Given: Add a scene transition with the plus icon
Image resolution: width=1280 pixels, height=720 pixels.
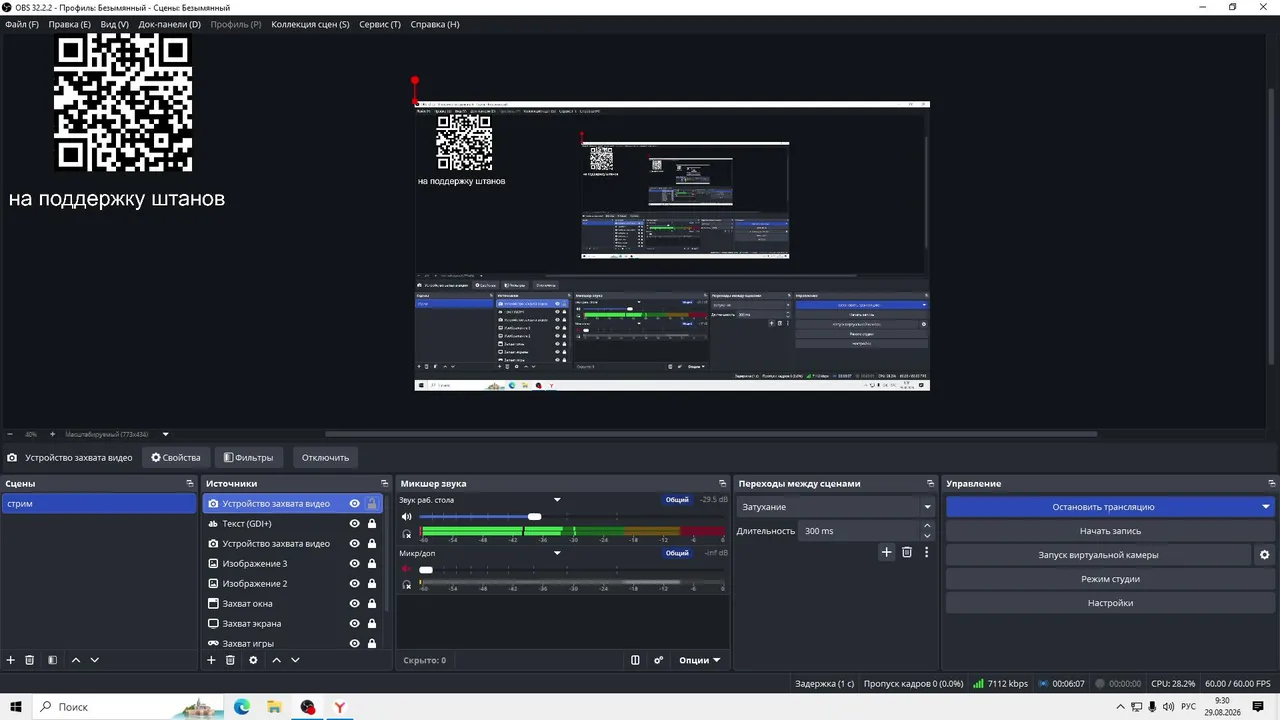Looking at the screenshot, I should click(886, 552).
